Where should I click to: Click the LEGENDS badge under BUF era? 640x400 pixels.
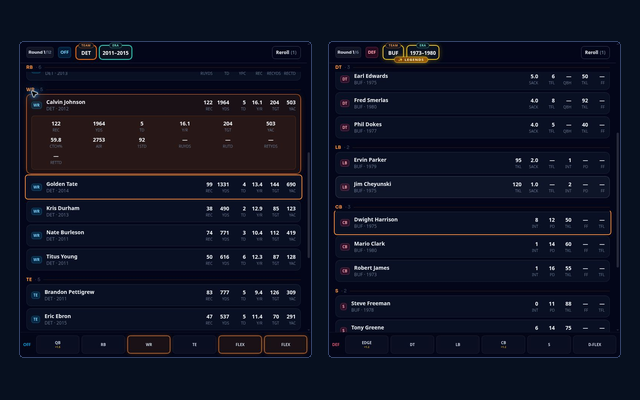[x=411, y=60]
